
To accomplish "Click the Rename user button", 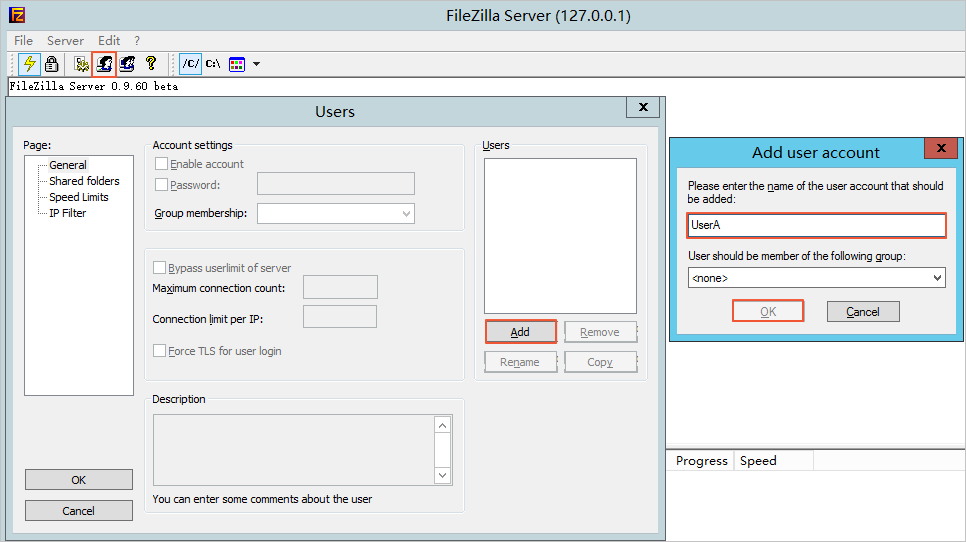I will pyautogui.click(x=520, y=362).
